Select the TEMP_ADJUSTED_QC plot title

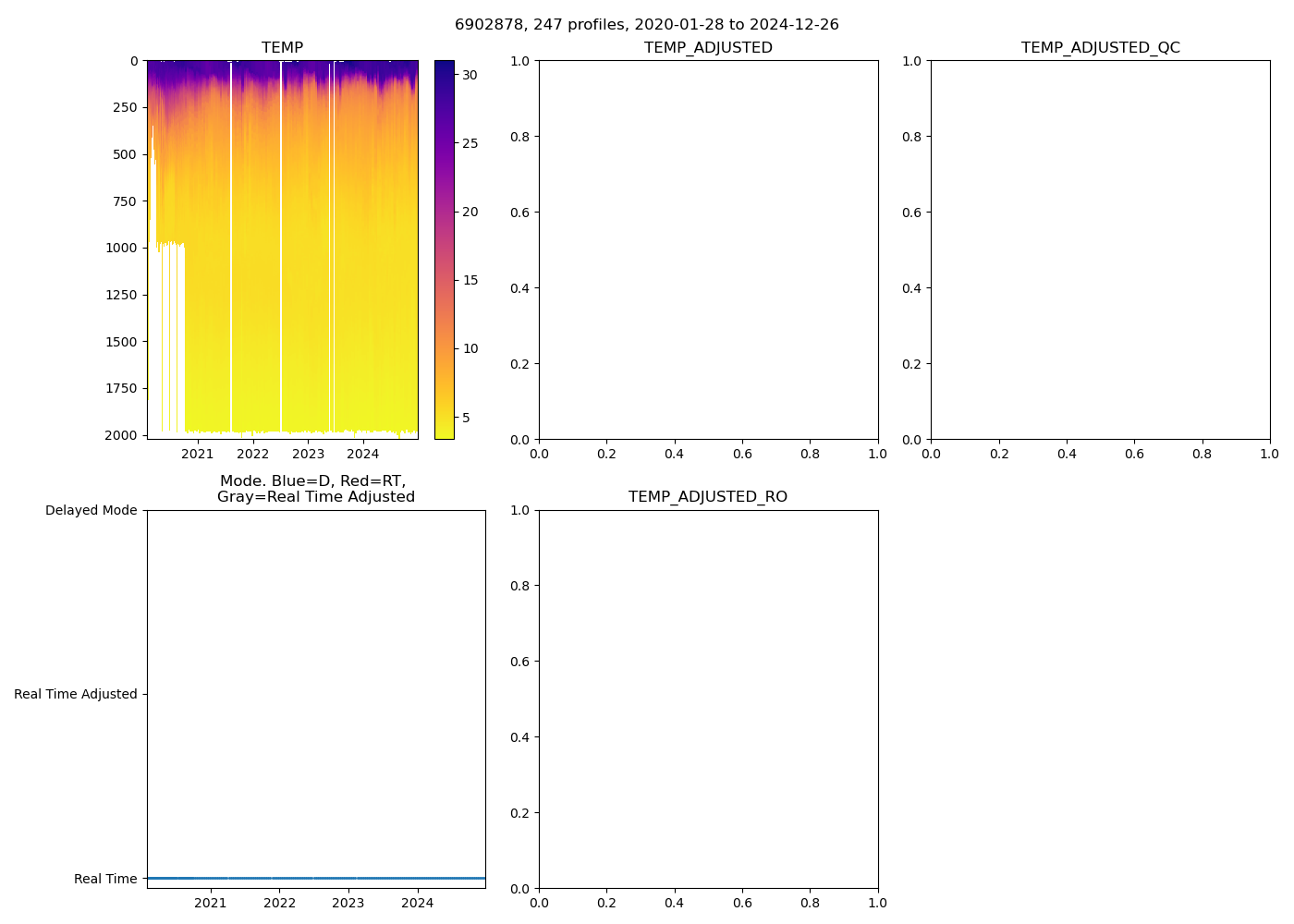coord(1100,47)
